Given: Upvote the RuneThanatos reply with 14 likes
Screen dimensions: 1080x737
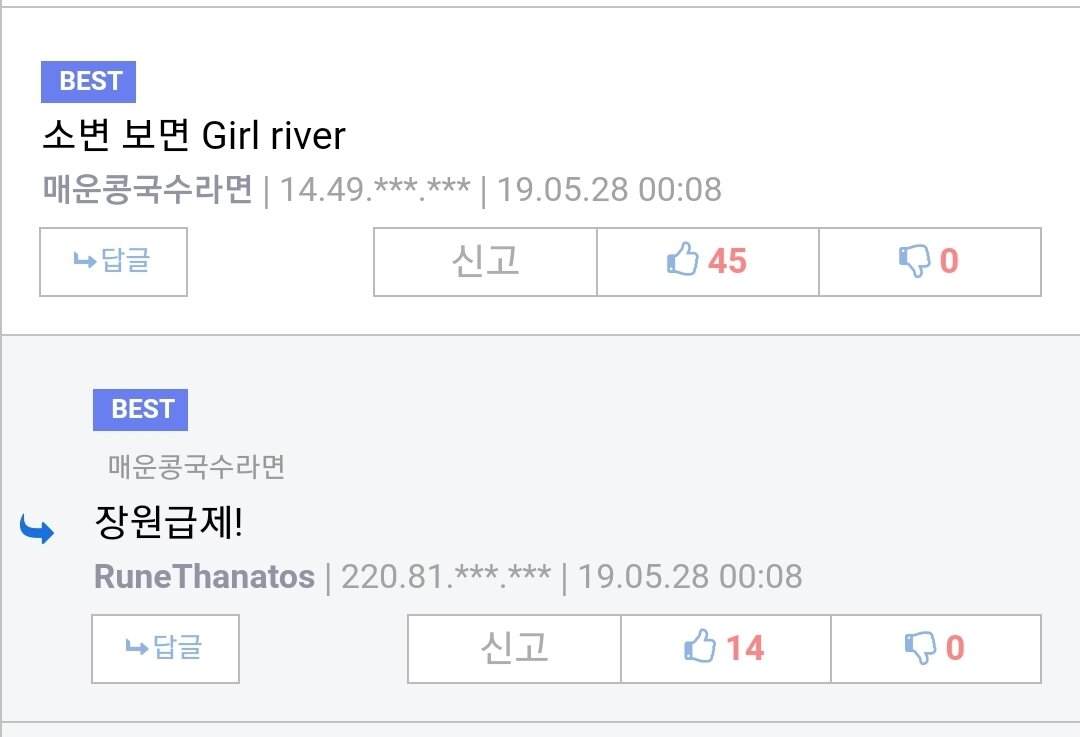Looking at the screenshot, I should click(x=725, y=648).
